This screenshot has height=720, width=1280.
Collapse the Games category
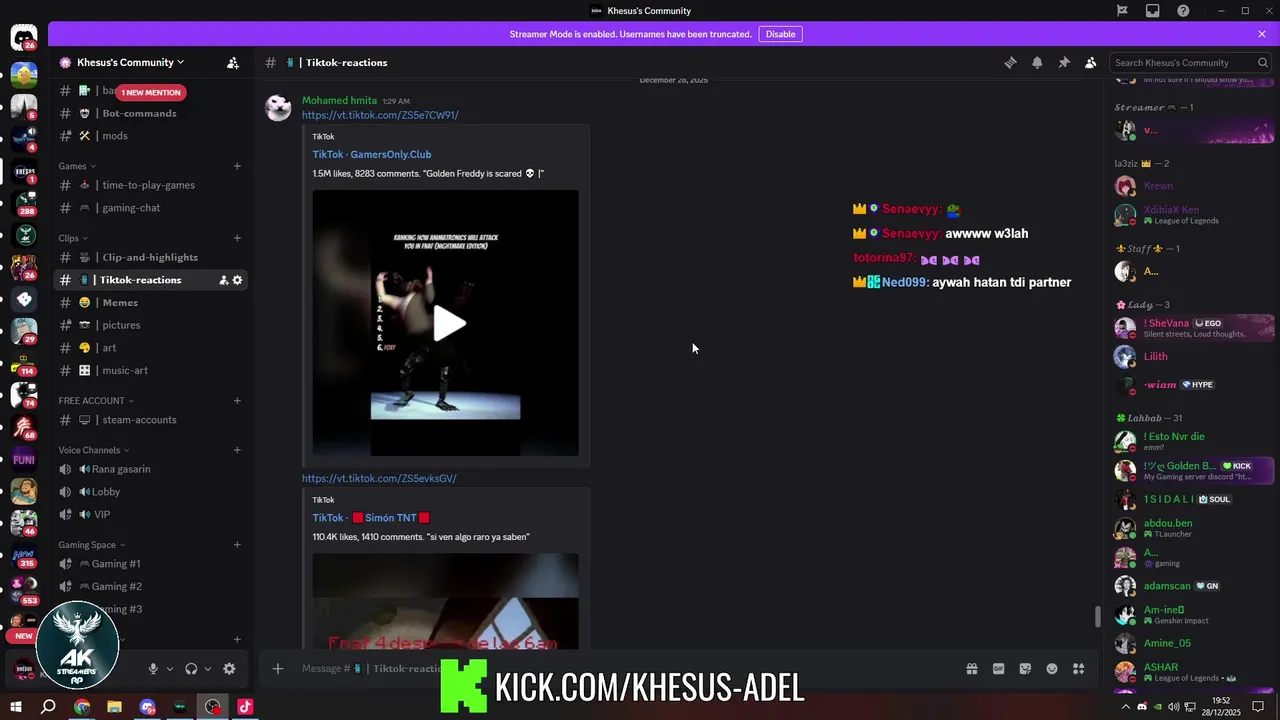(77, 166)
